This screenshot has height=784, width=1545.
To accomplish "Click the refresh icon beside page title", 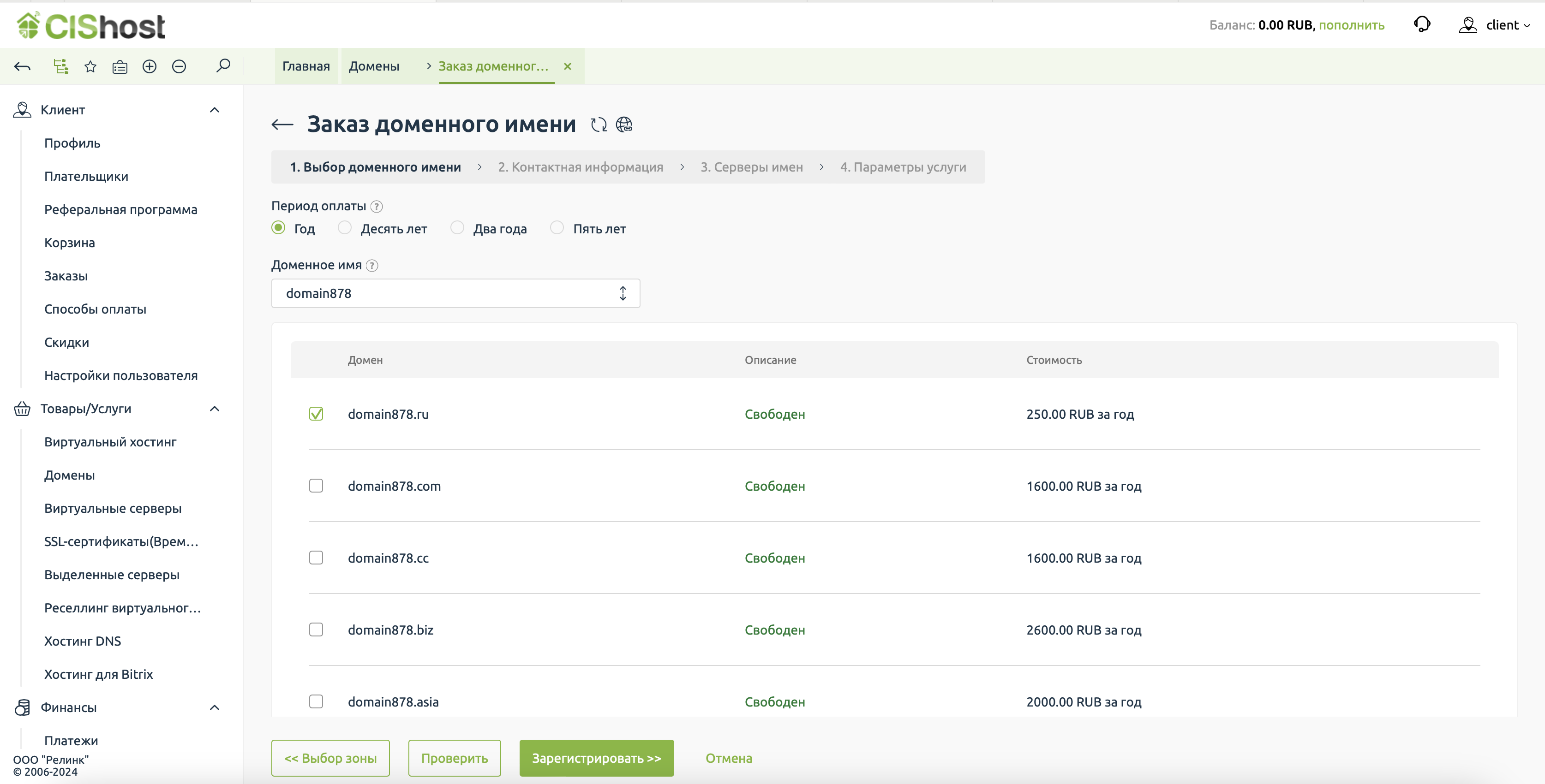I will 598,125.
